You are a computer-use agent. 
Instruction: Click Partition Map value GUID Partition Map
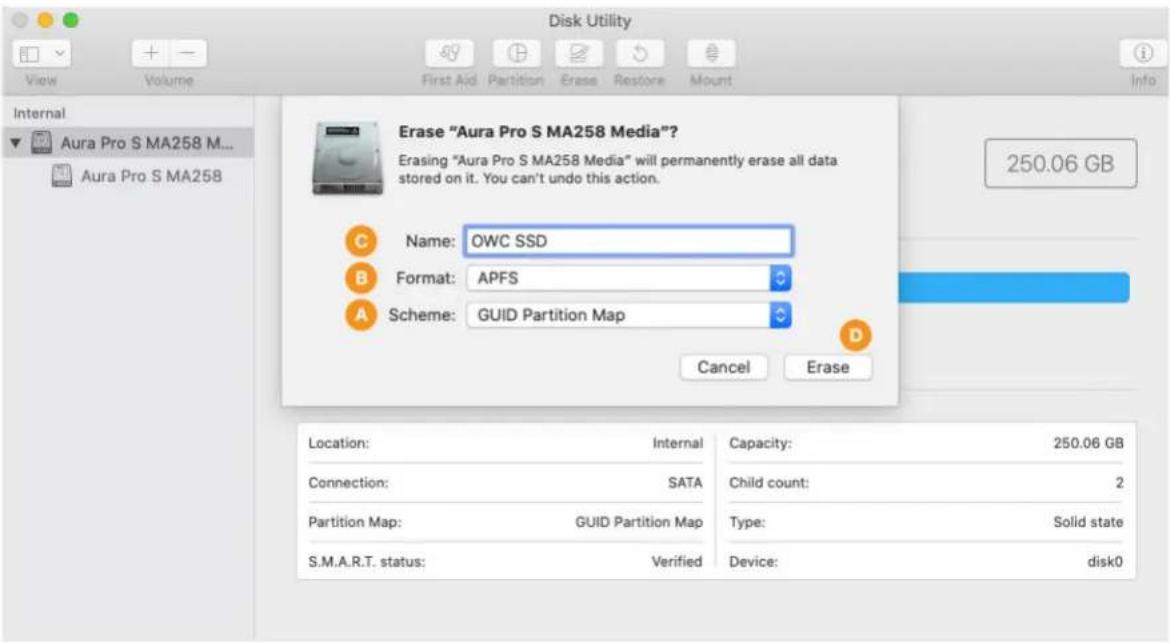pyautogui.click(x=639, y=522)
